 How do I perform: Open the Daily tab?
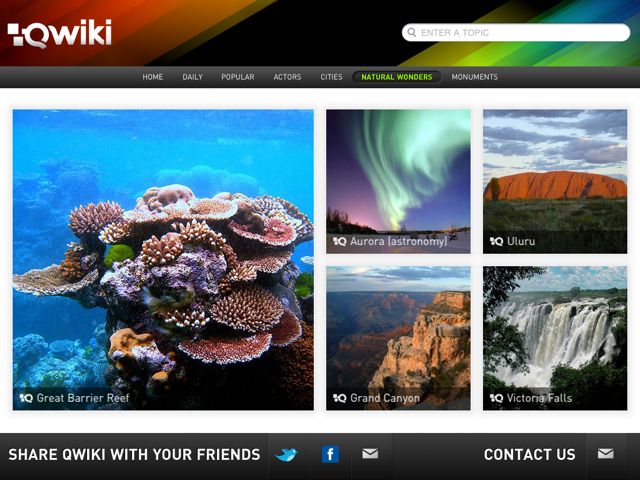[192, 77]
